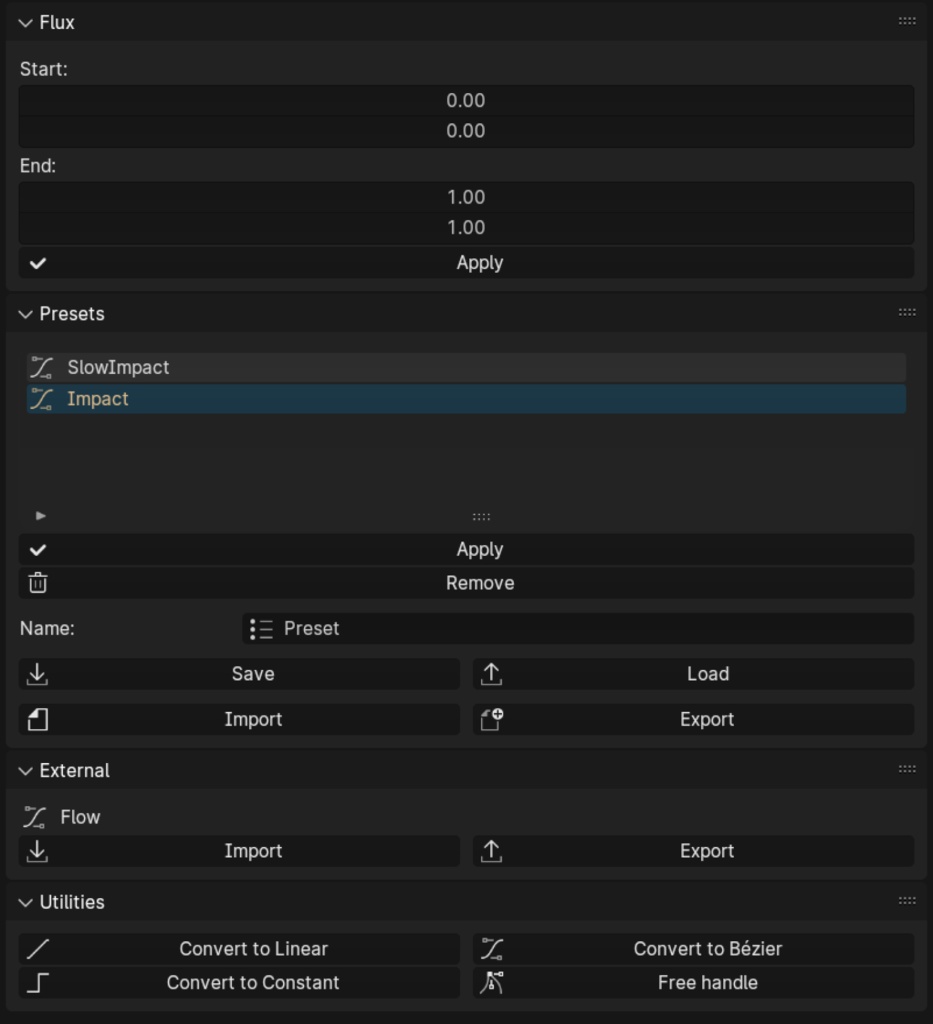Screen dimensions: 933x1024
Task: Collapse the Utilities panel
Action: tap(24, 901)
